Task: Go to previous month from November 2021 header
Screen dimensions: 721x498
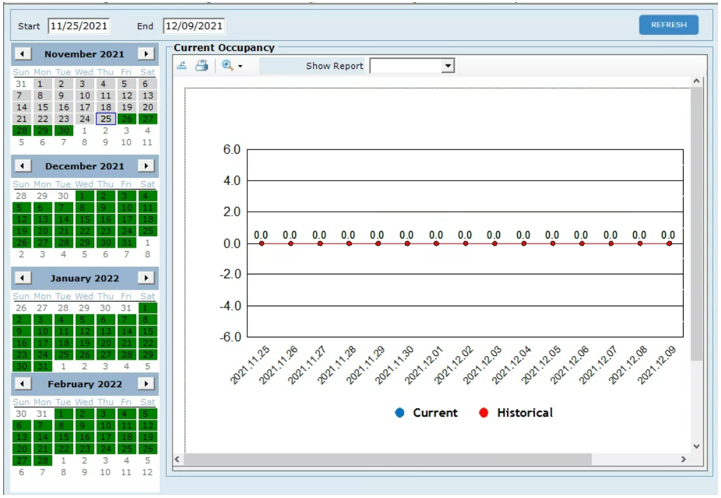Action: [23, 54]
